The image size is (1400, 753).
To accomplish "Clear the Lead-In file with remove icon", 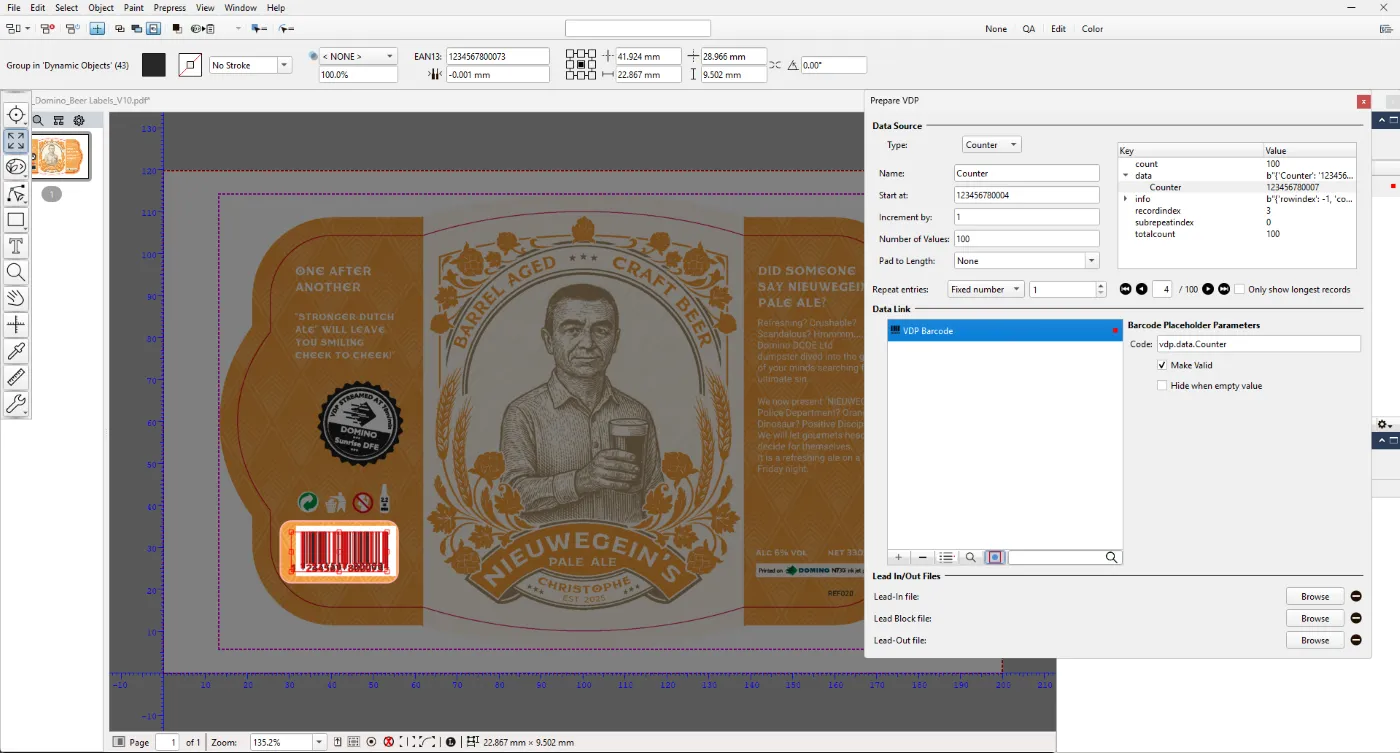I will coord(1356,596).
